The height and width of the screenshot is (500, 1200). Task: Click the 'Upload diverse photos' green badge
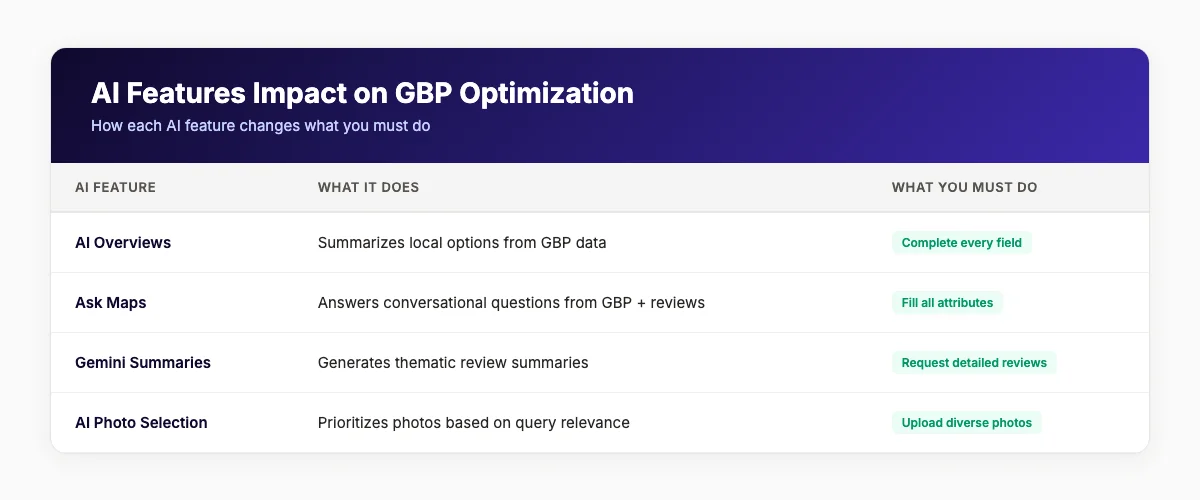967,423
